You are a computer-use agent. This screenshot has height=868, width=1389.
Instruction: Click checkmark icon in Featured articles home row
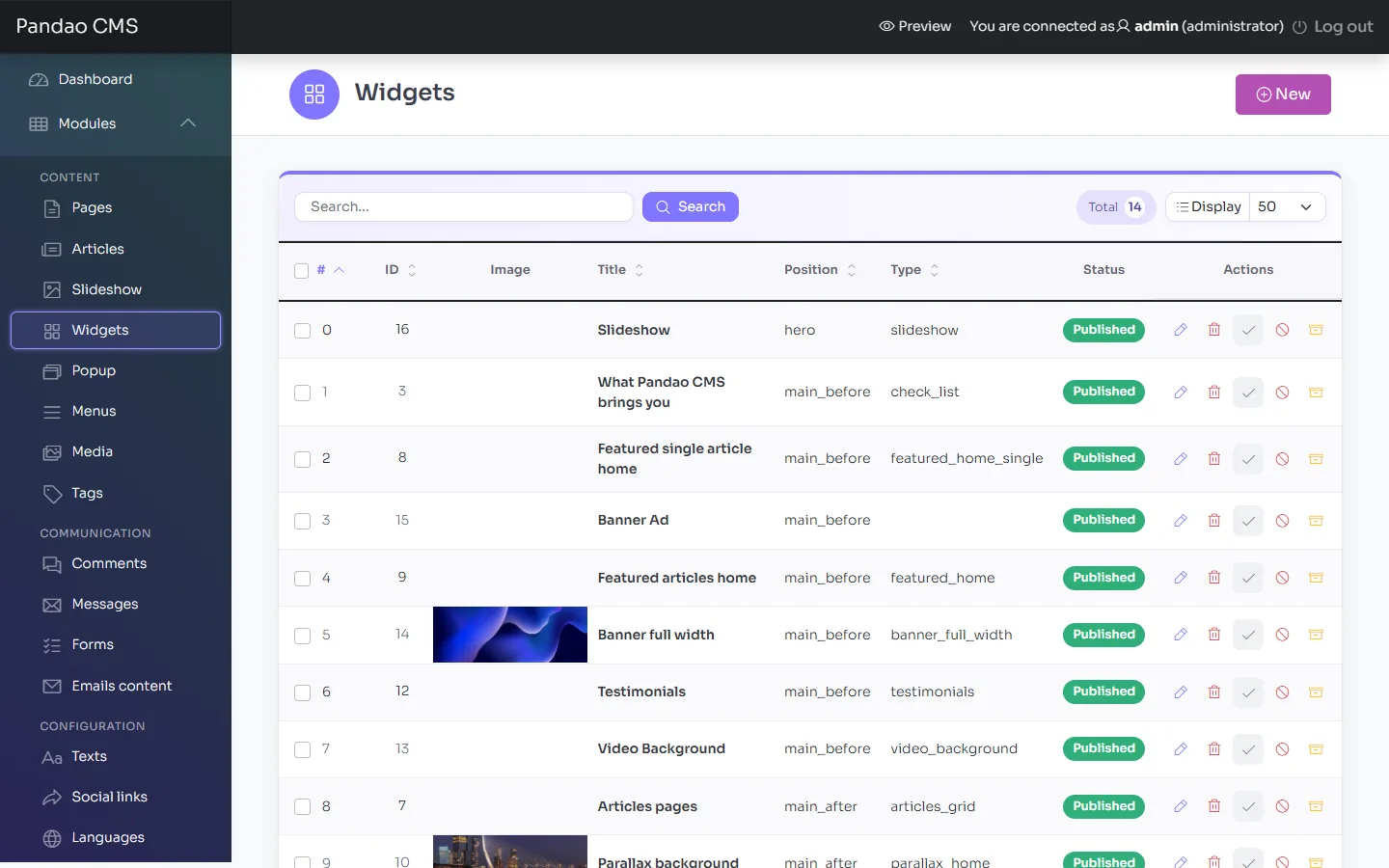pos(1248,578)
